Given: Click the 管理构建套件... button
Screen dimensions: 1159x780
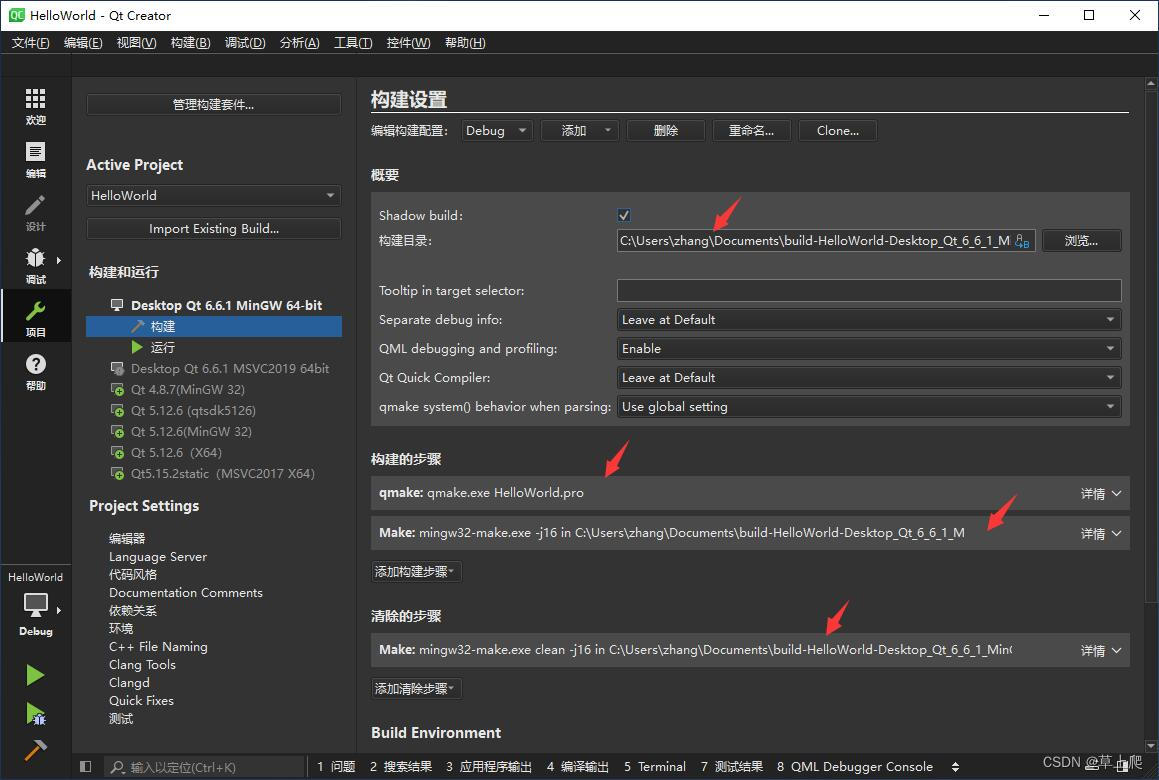Looking at the screenshot, I should (214, 104).
